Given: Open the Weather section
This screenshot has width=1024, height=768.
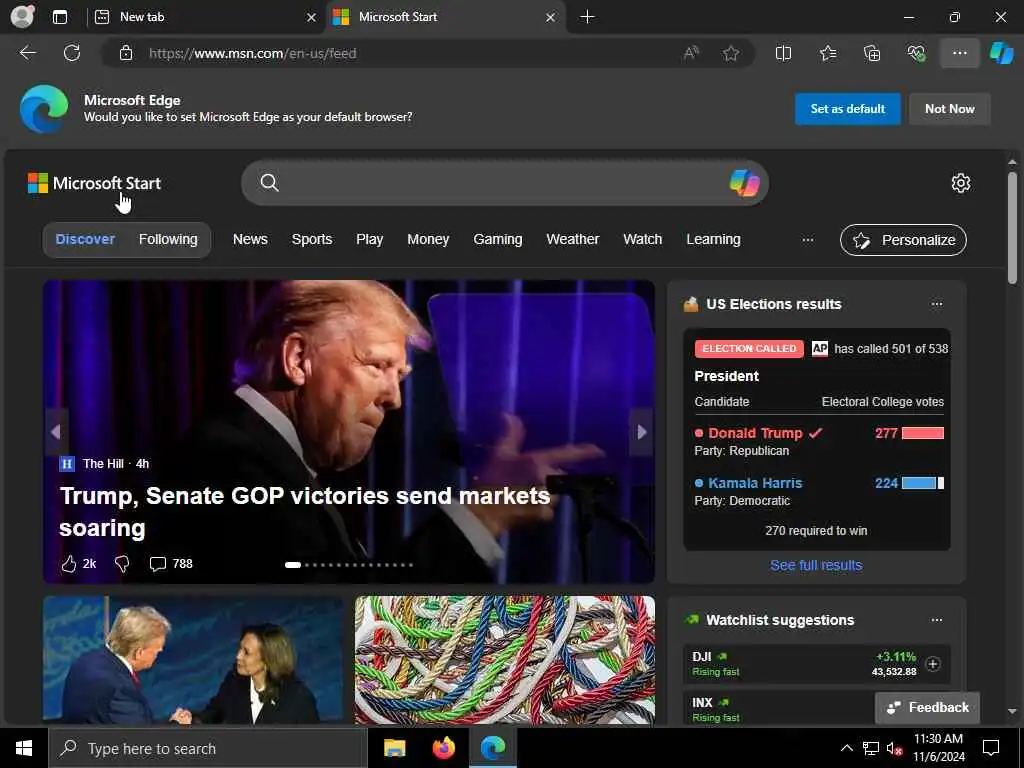Looking at the screenshot, I should click(x=573, y=239).
